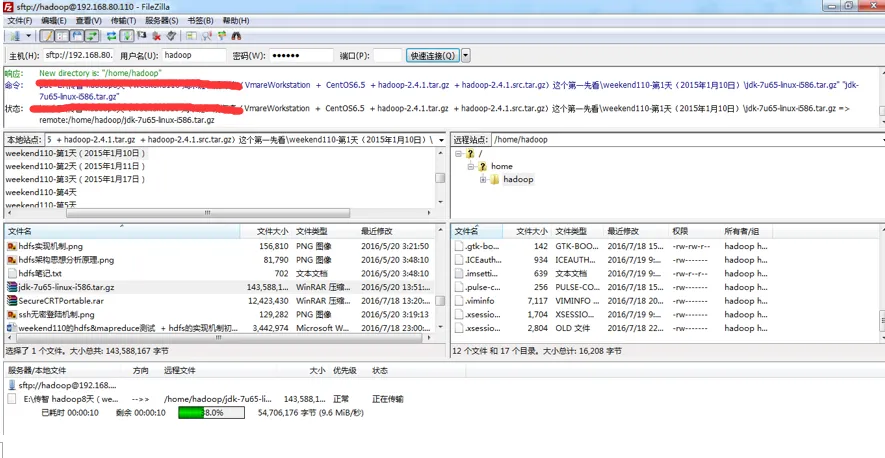The height and width of the screenshot is (458, 885).
Task: Select weekend110-第1天 local folder
Action: click(76, 153)
